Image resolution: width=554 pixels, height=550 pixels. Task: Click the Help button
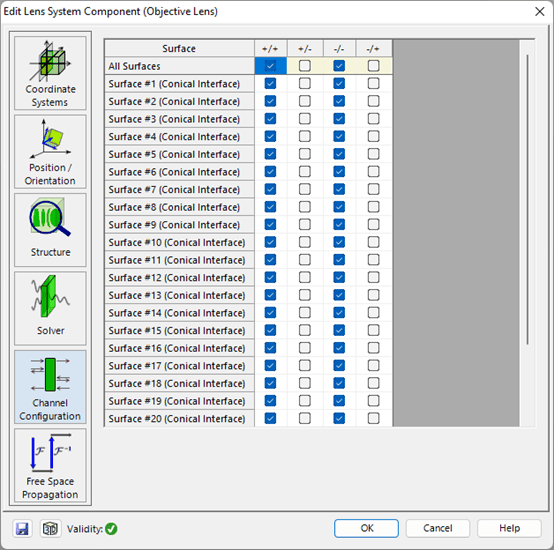509,528
